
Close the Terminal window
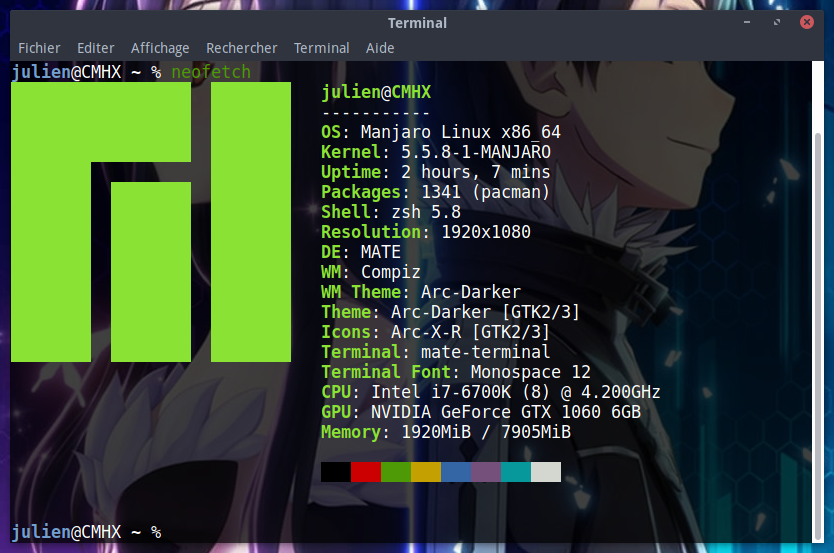click(807, 22)
